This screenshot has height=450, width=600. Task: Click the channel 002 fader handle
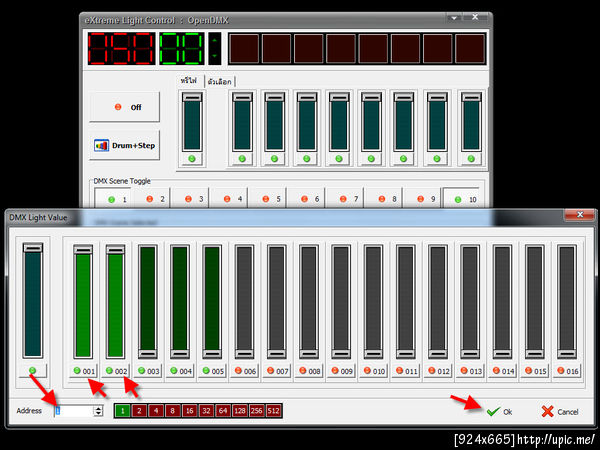115,250
